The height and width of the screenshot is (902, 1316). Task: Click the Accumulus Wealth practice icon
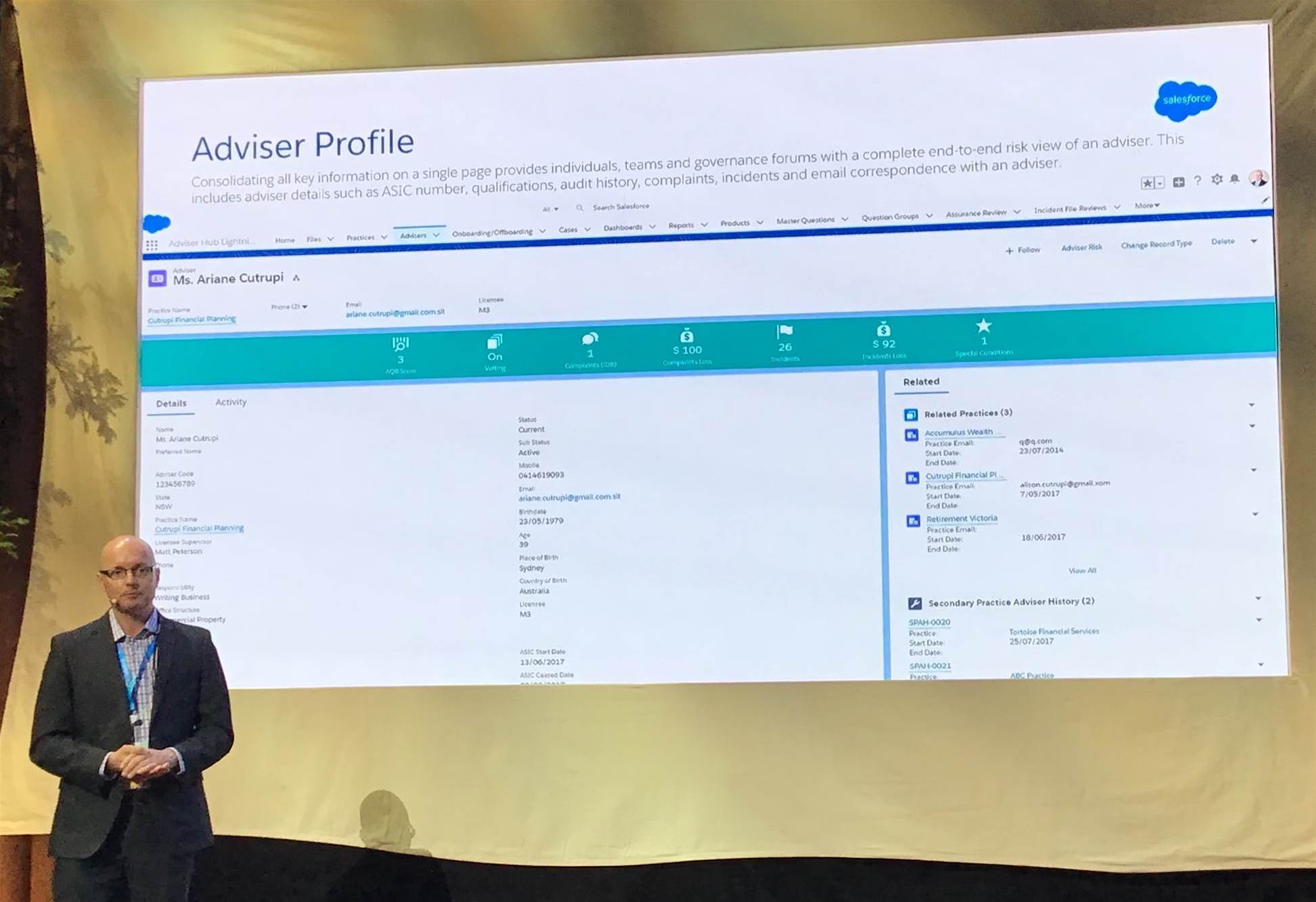pyautogui.click(x=911, y=434)
